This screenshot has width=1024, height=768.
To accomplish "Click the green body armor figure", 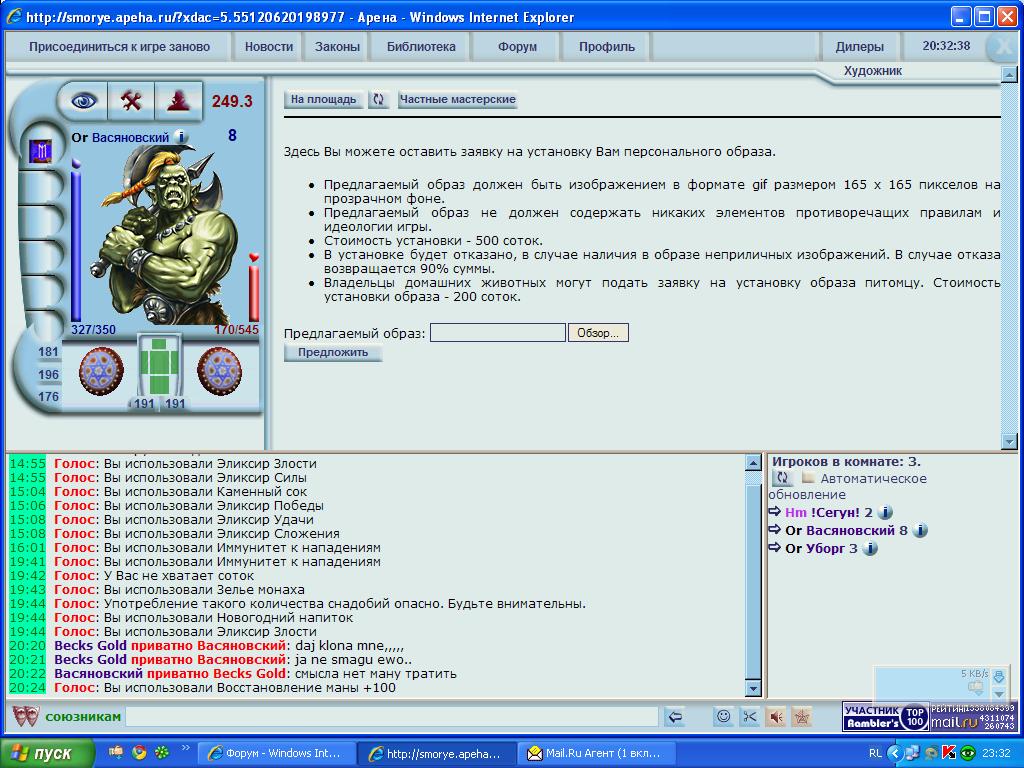I will (x=160, y=366).
